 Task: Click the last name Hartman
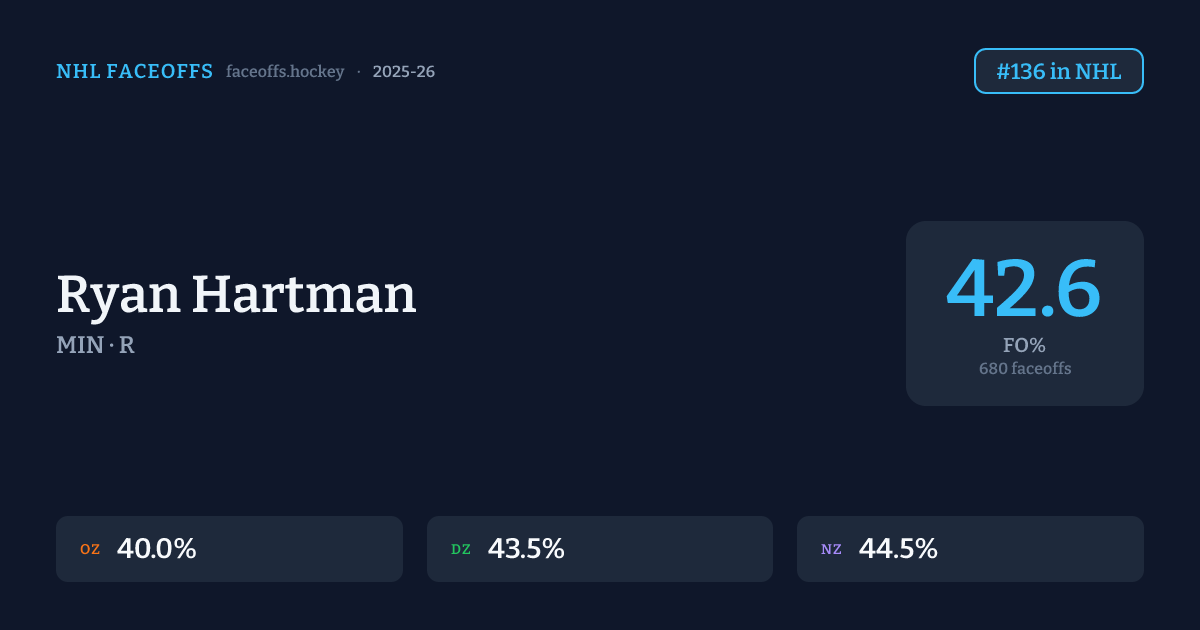pos(304,296)
